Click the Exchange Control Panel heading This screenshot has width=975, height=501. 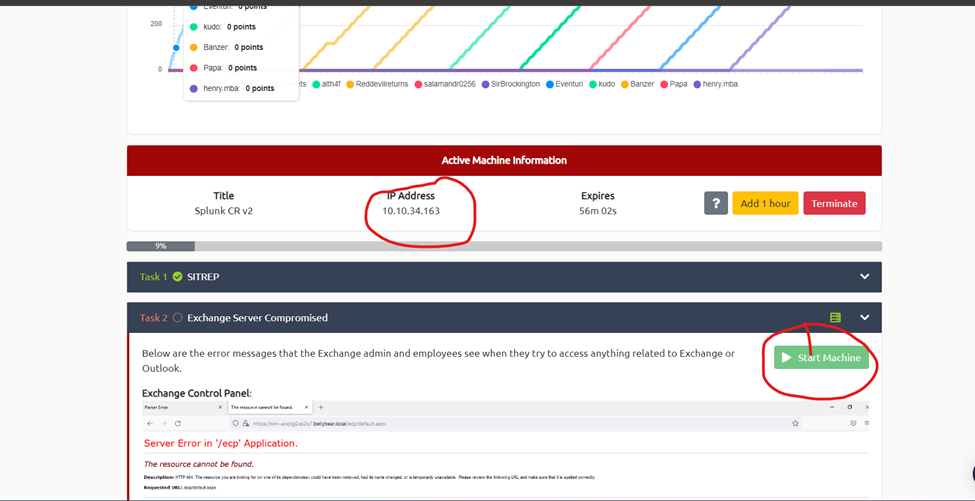click(x=197, y=393)
